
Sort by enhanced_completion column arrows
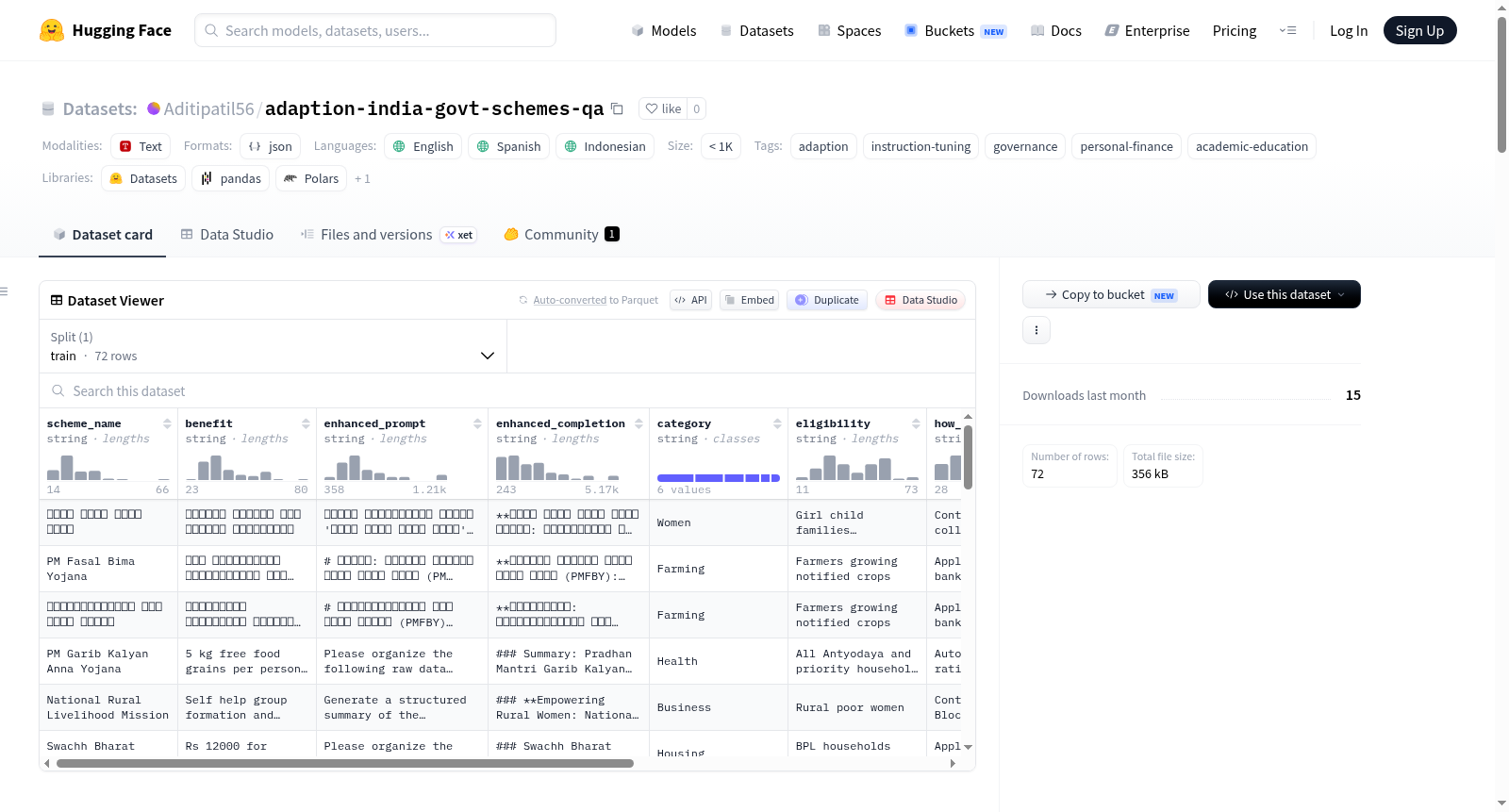click(638, 423)
